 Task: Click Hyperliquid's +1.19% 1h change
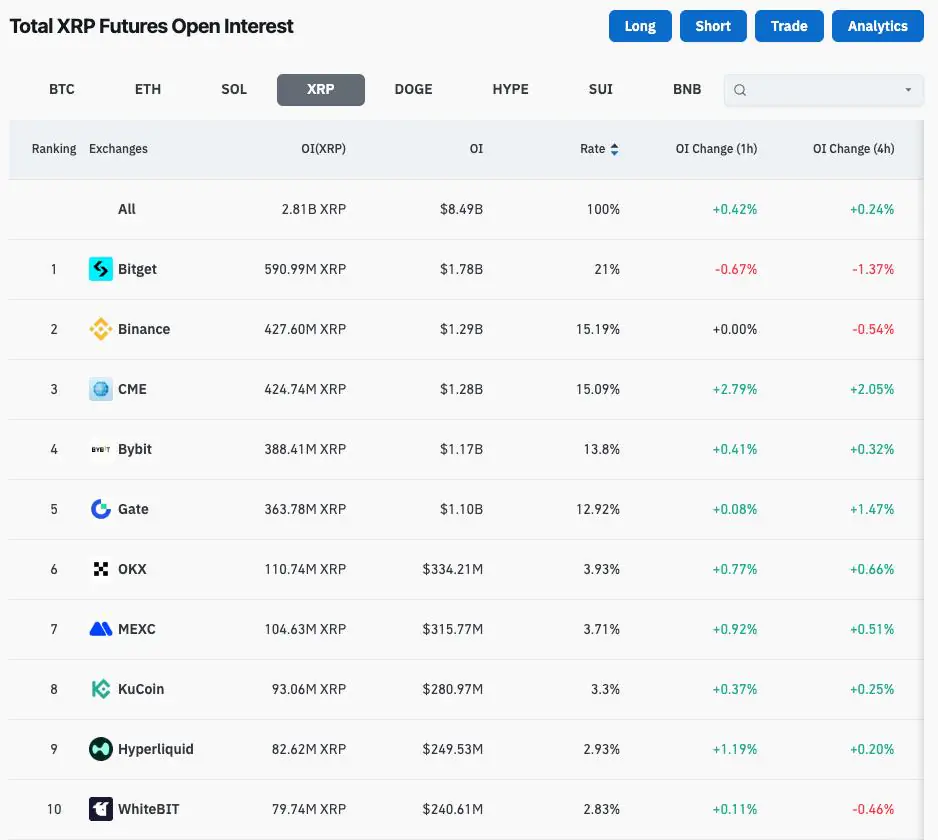[x=735, y=749]
